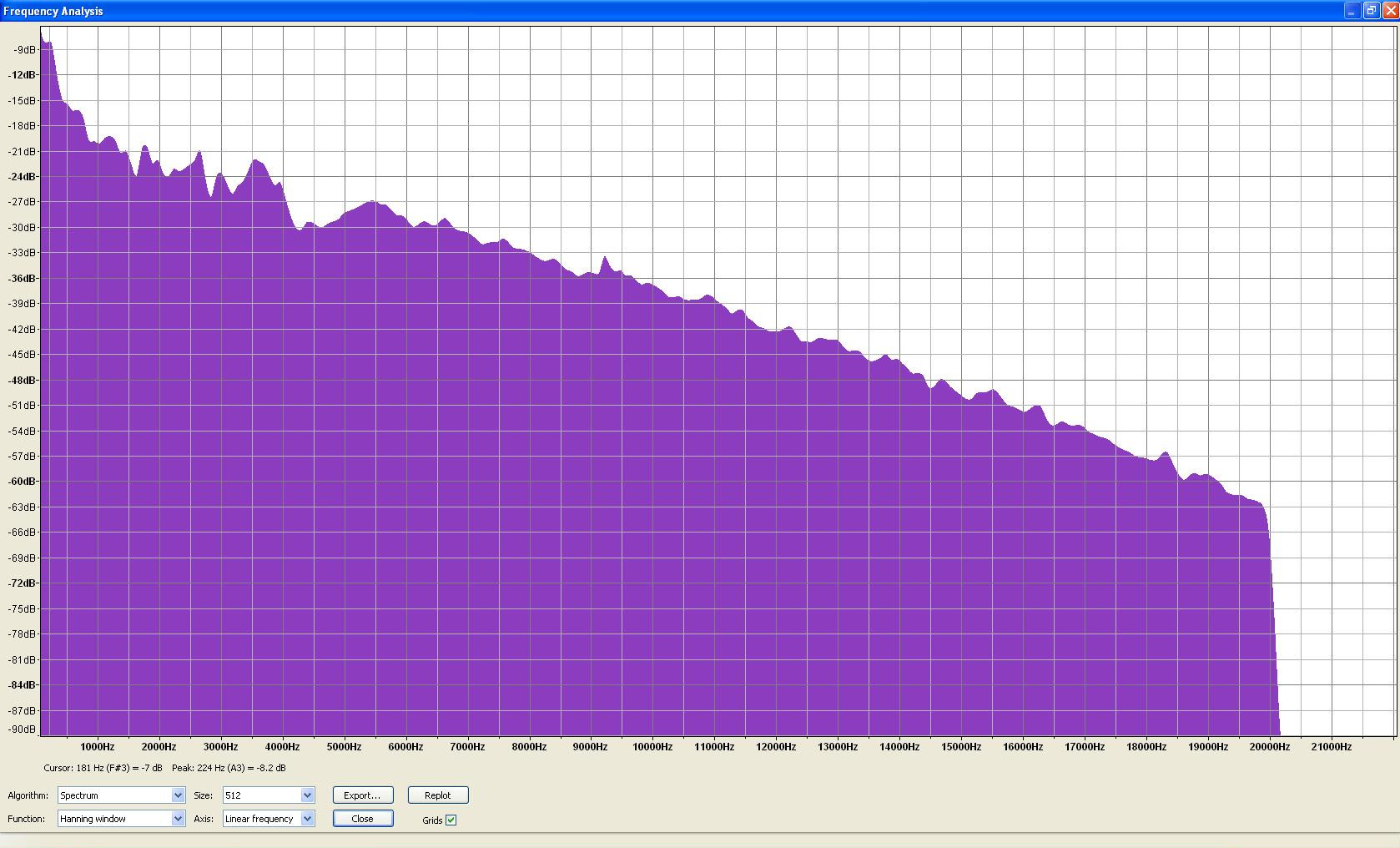This screenshot has width=1400, height=848.
Task: Click the 21000Hz axis label
Action: pyautogui.click(x=1332, y=747)
